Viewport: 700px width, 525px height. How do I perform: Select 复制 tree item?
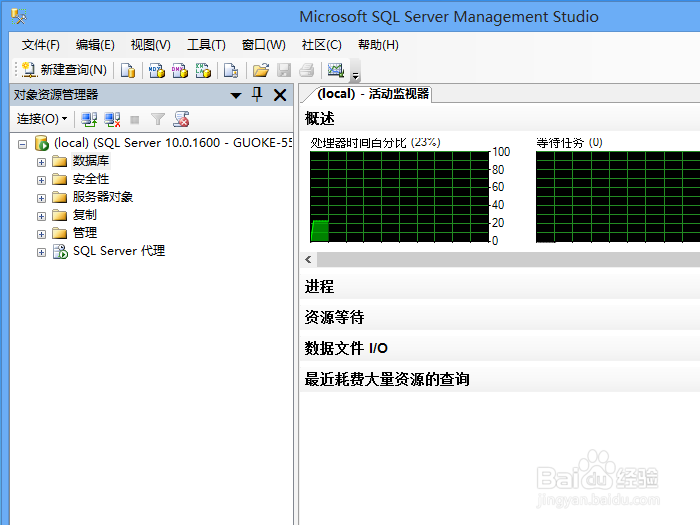[x=85, y=215]
